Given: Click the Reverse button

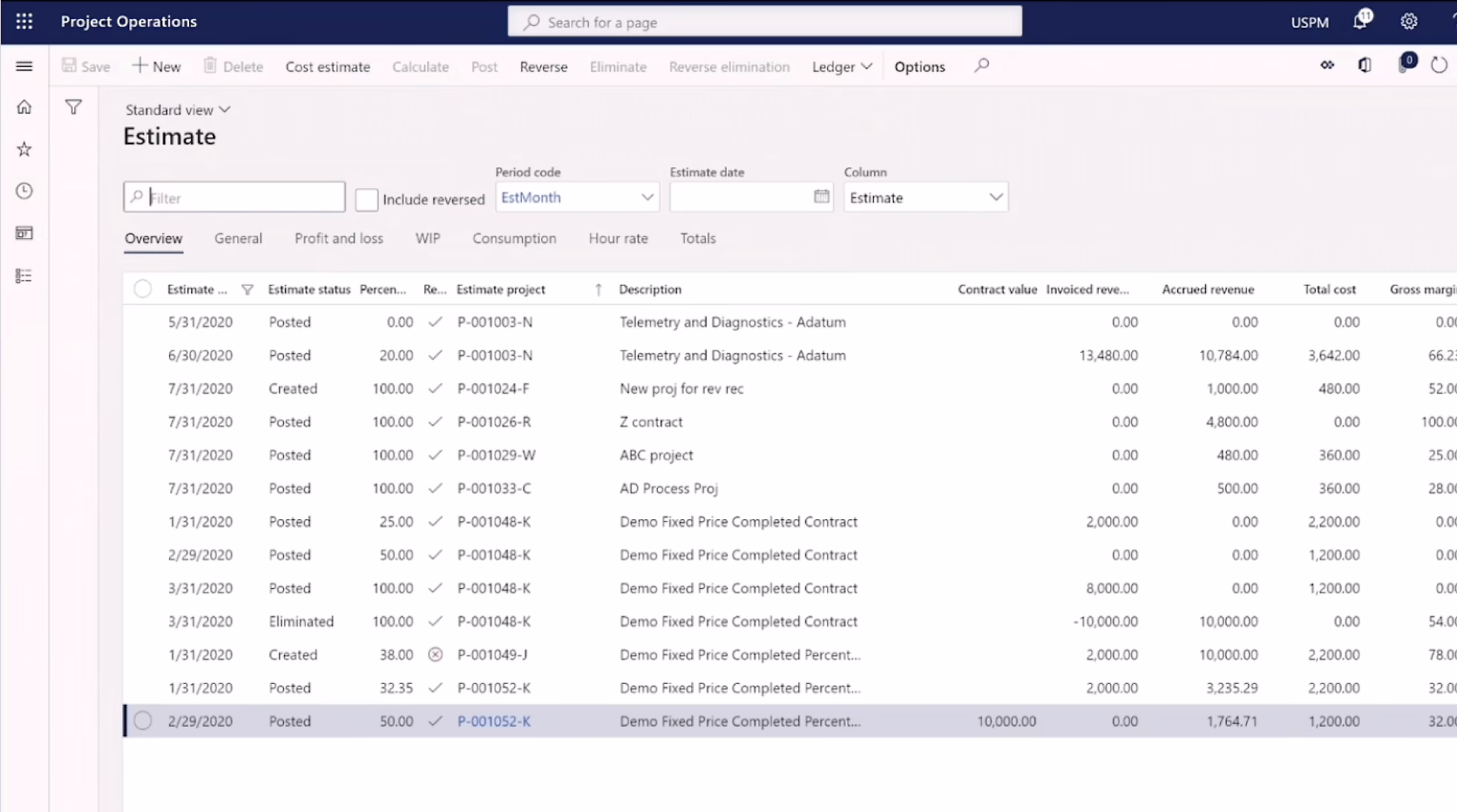Looking at the screenshot, I should click(x=543, y=67).
